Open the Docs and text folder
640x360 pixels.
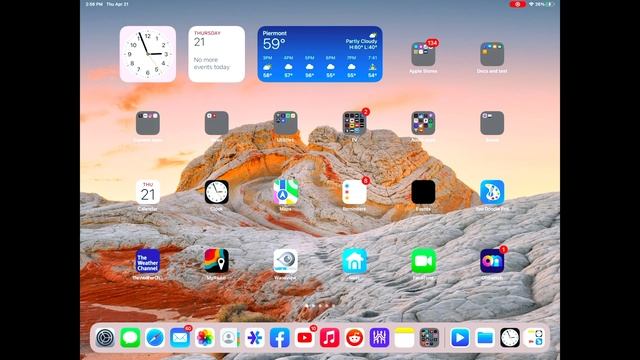pyautogui.click(x=492, y=54)
